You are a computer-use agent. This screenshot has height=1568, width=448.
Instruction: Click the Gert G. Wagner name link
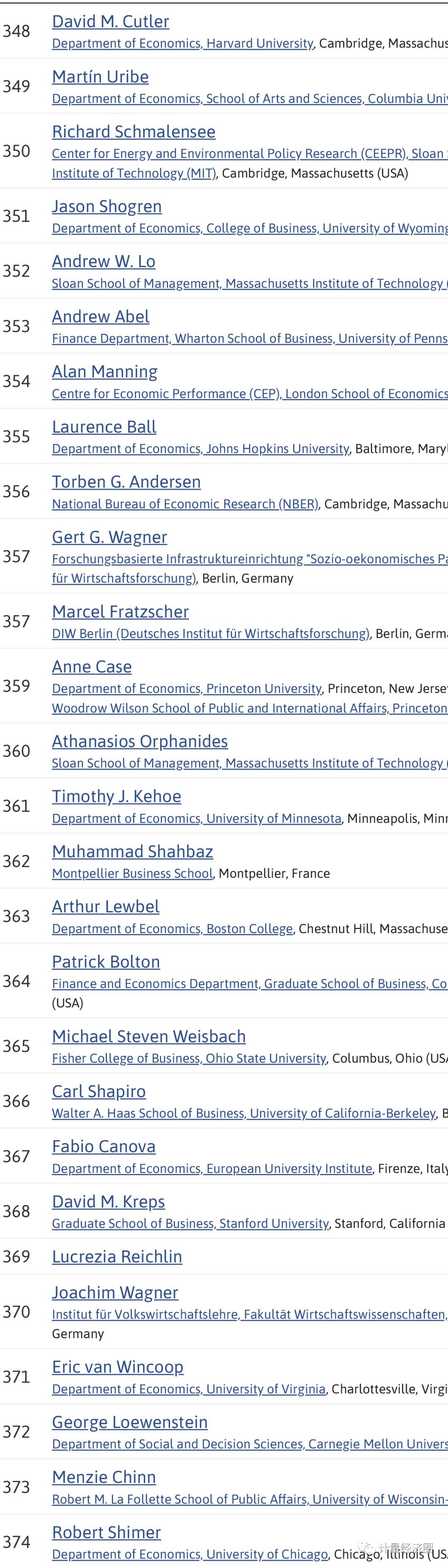[109, 537]
